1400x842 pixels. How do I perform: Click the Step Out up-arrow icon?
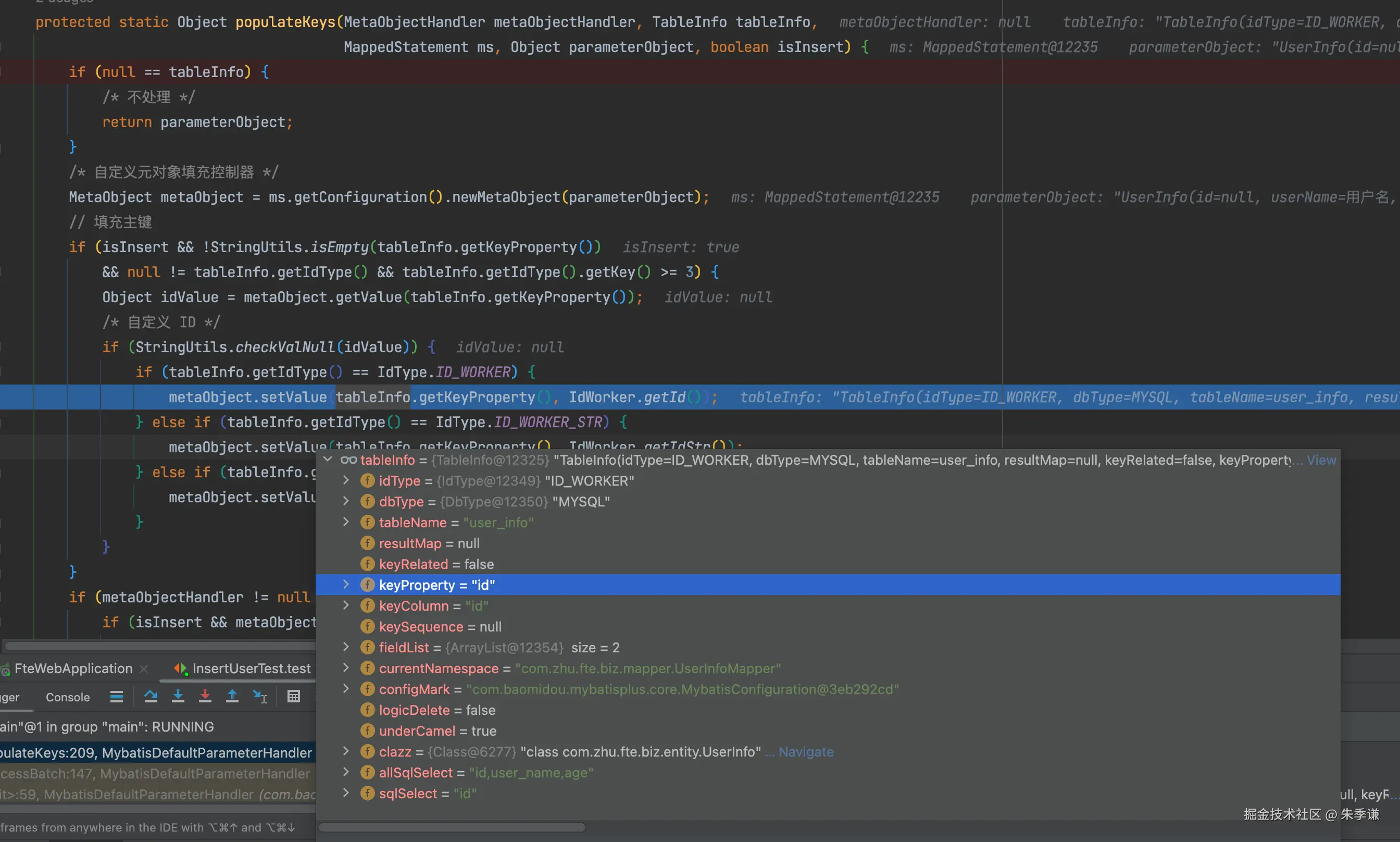[x=232, y=696]
